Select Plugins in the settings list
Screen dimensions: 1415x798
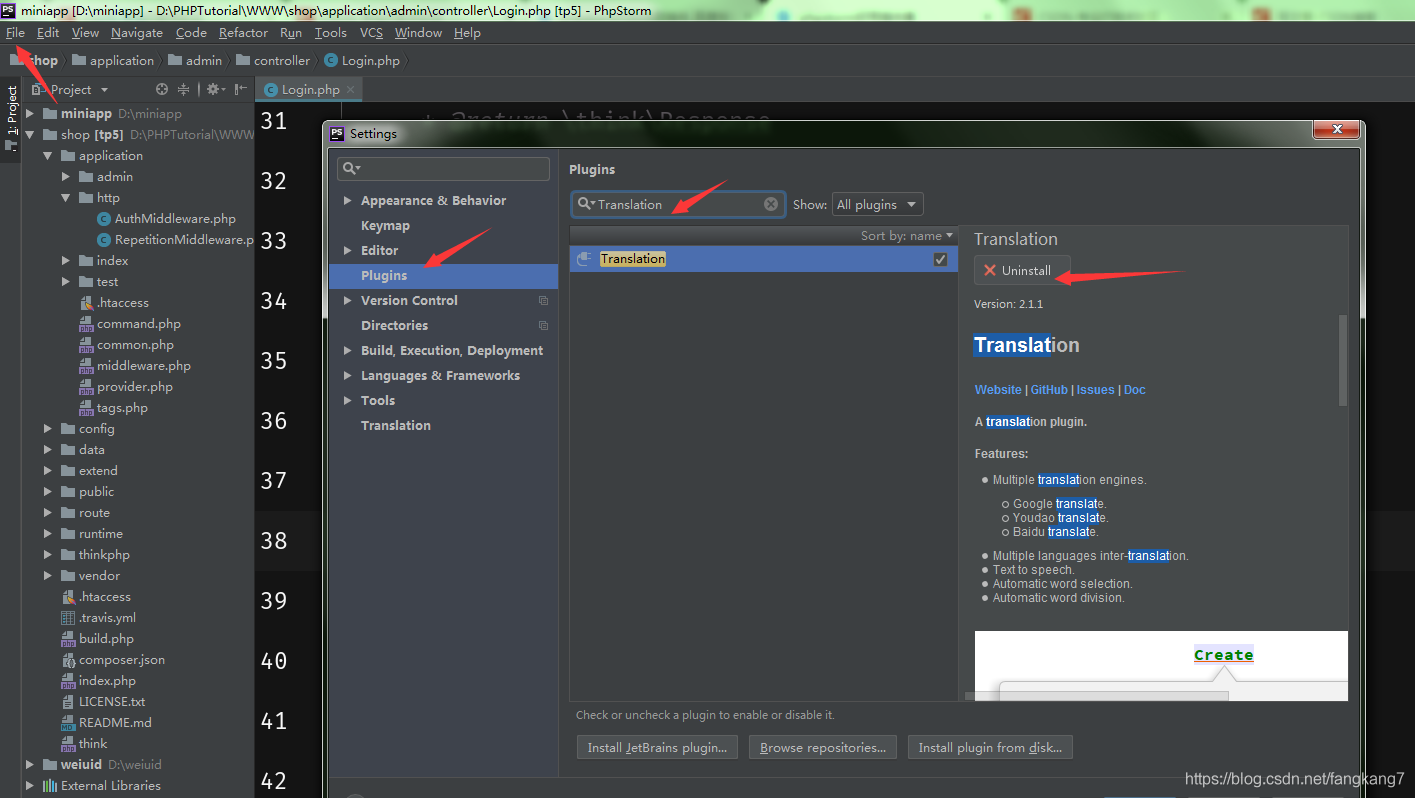pyautogui.click(x=444, y=275)
